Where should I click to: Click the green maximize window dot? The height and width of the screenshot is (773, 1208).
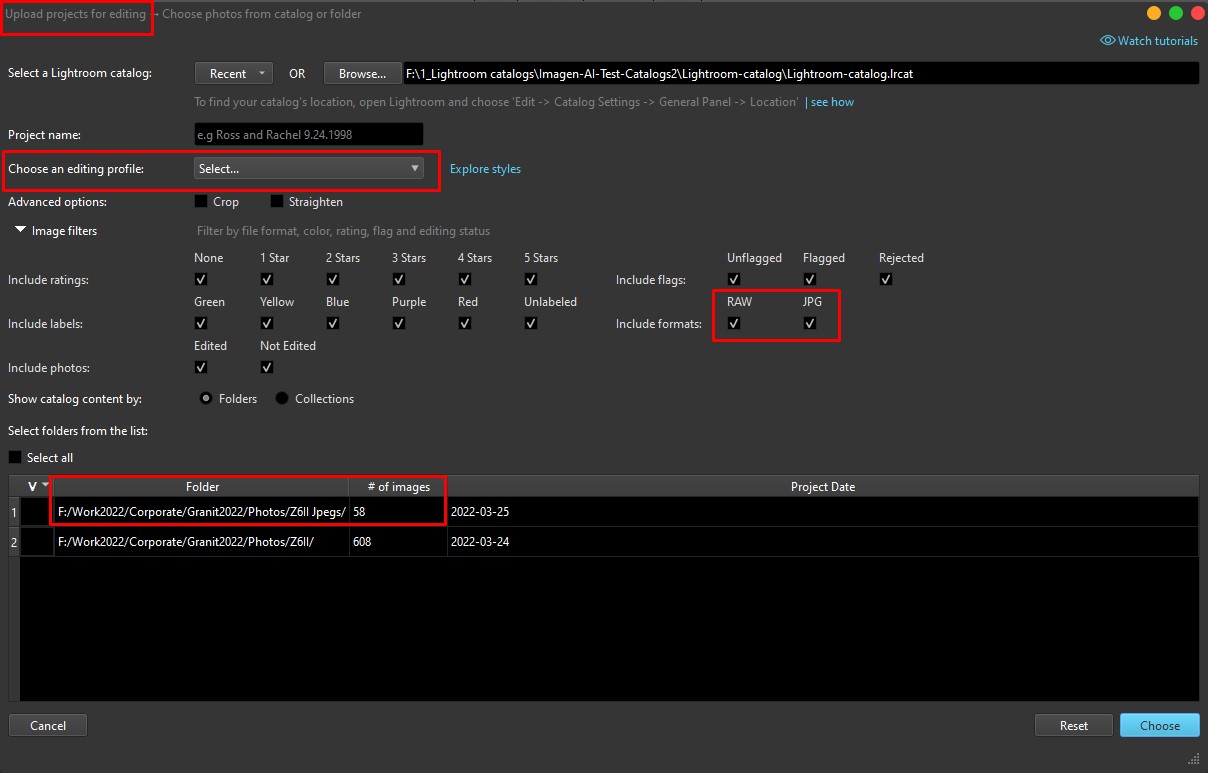click(x=1176, y=14)
